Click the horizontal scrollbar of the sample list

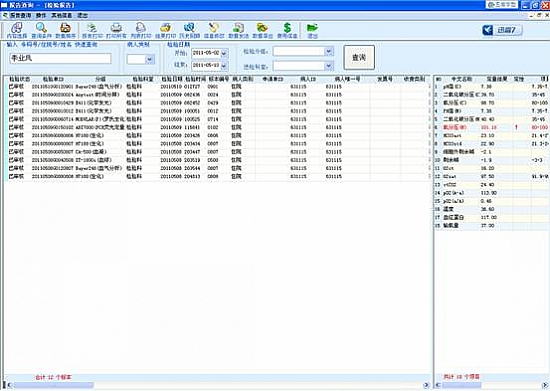(217, 385)
